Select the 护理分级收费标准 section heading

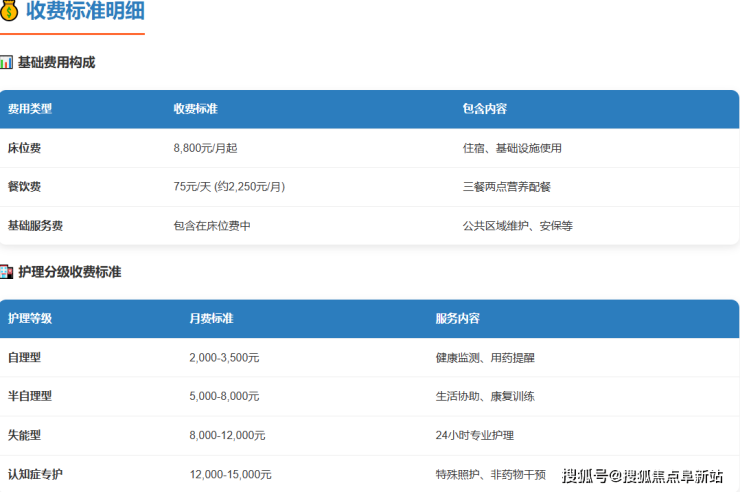pyautogui.click(x=69, y=271)
